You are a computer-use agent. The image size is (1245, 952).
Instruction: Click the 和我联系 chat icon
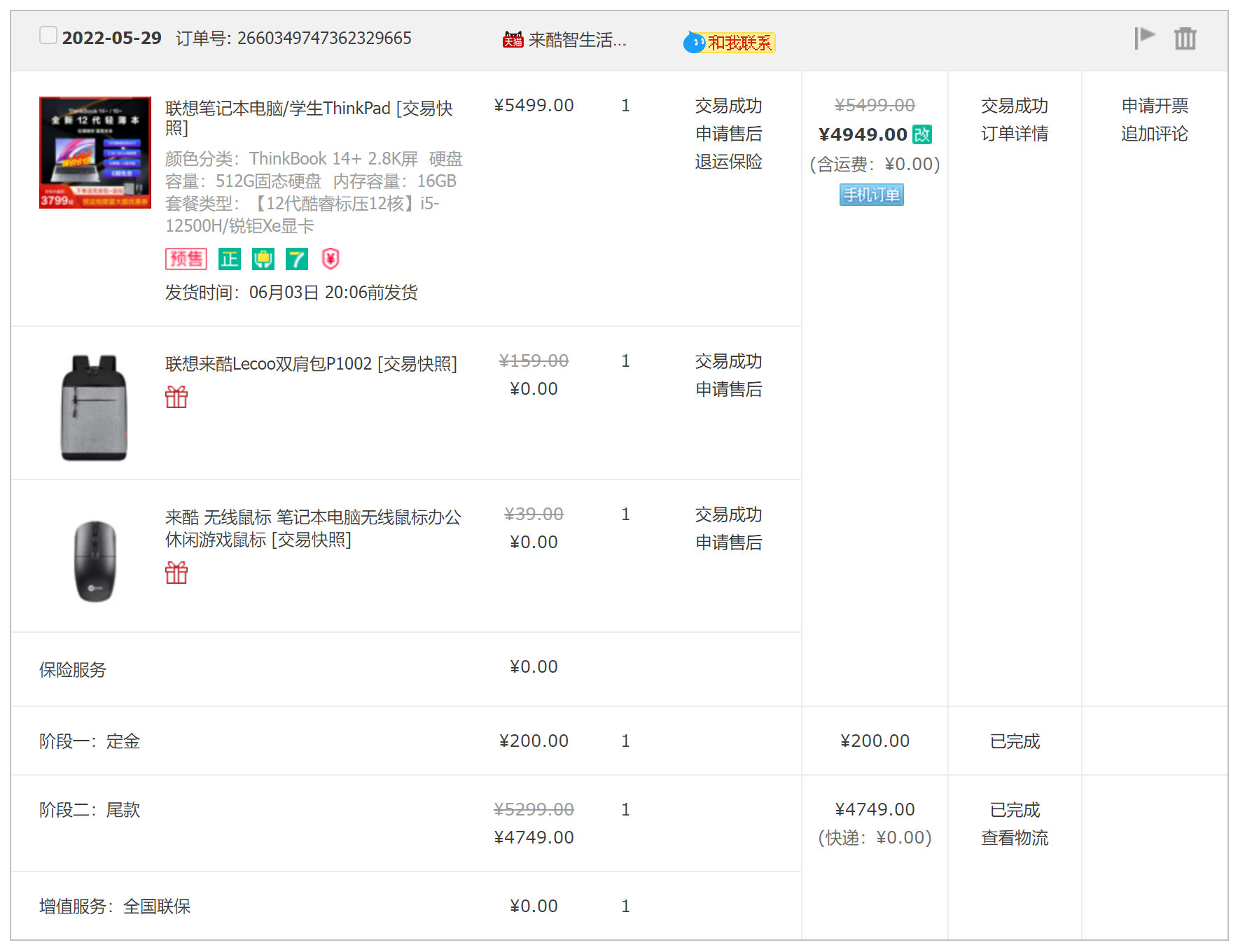pyautogui.click(x=730, y=43)
